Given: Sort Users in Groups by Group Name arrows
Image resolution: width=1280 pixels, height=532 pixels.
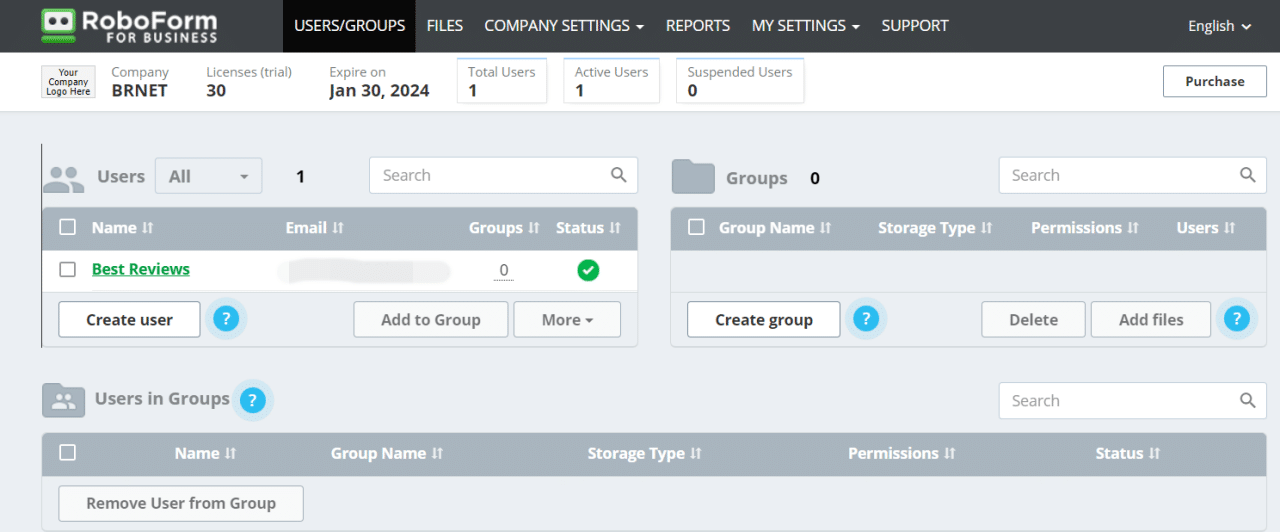Looking at the screenshot, I should pos(437,454).
